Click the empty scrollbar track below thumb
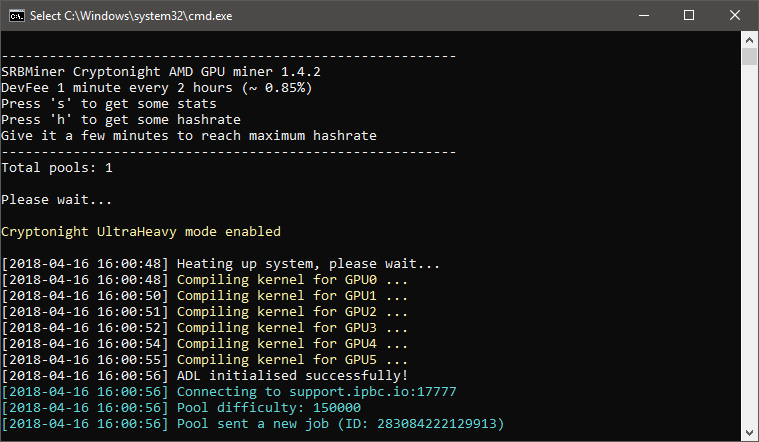 click(x=750, y=250)
